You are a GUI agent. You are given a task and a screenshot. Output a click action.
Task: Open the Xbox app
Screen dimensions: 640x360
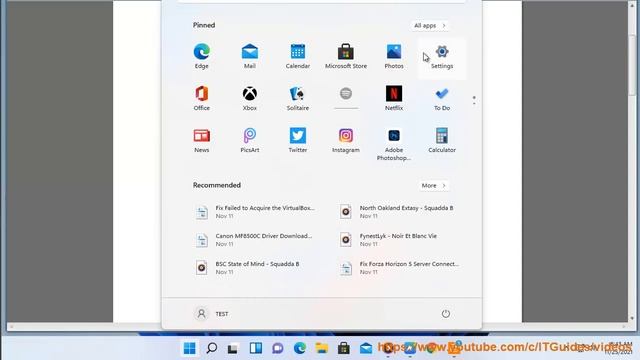249,98
